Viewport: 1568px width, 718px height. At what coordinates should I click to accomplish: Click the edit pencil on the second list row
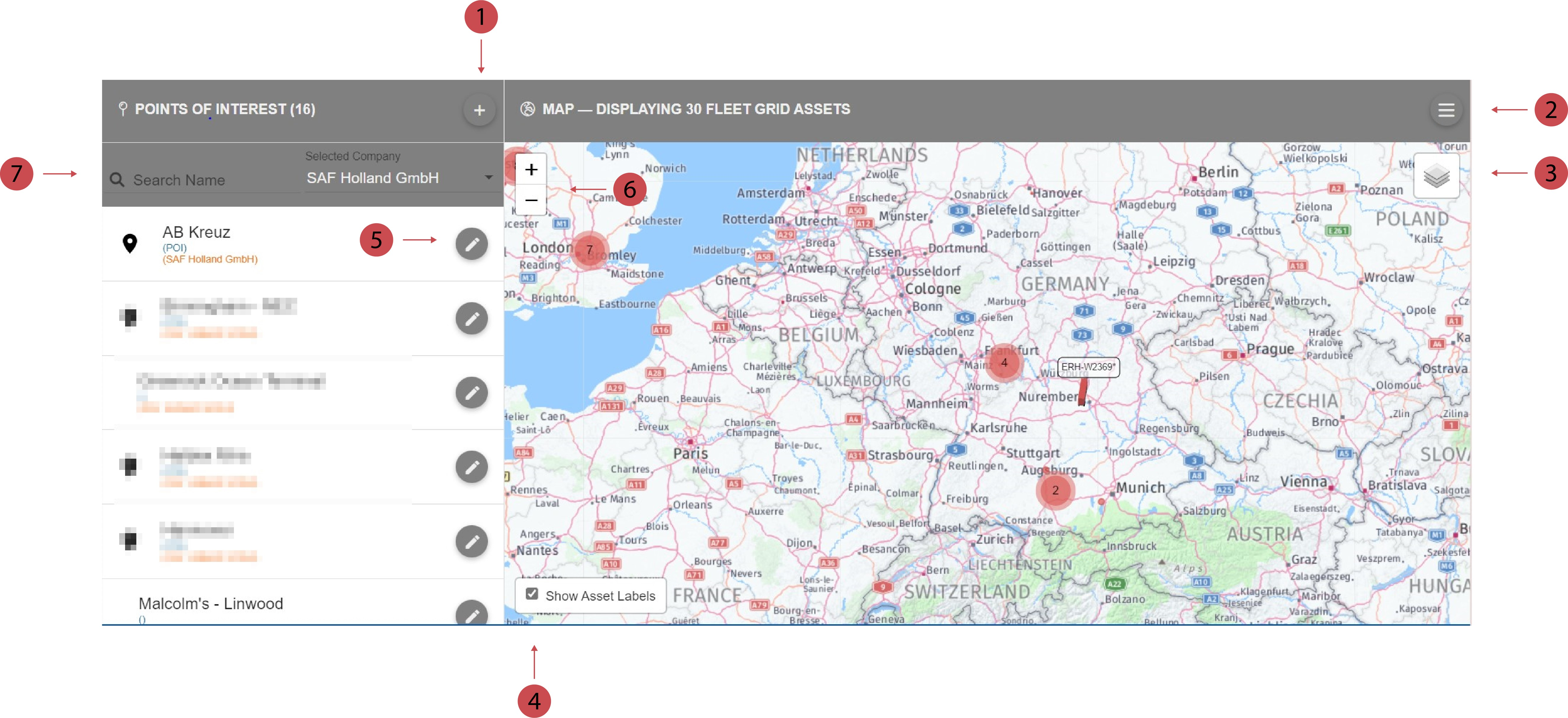click(x=472, y=318)
